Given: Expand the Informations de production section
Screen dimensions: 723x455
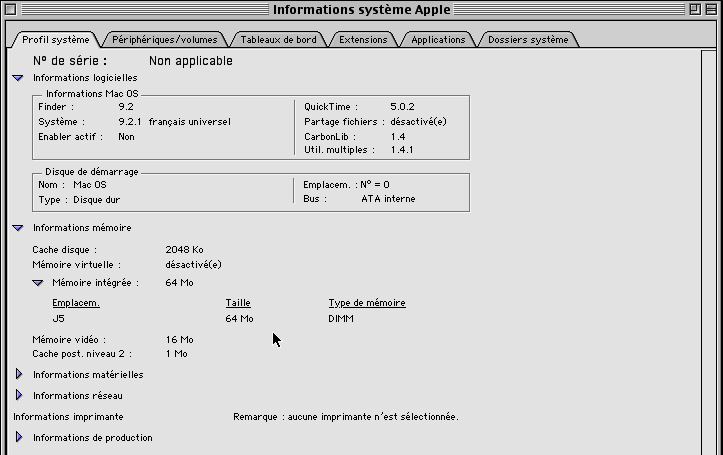Looking at the screenshot, I should pyautogui.click(x=19, y=437).
